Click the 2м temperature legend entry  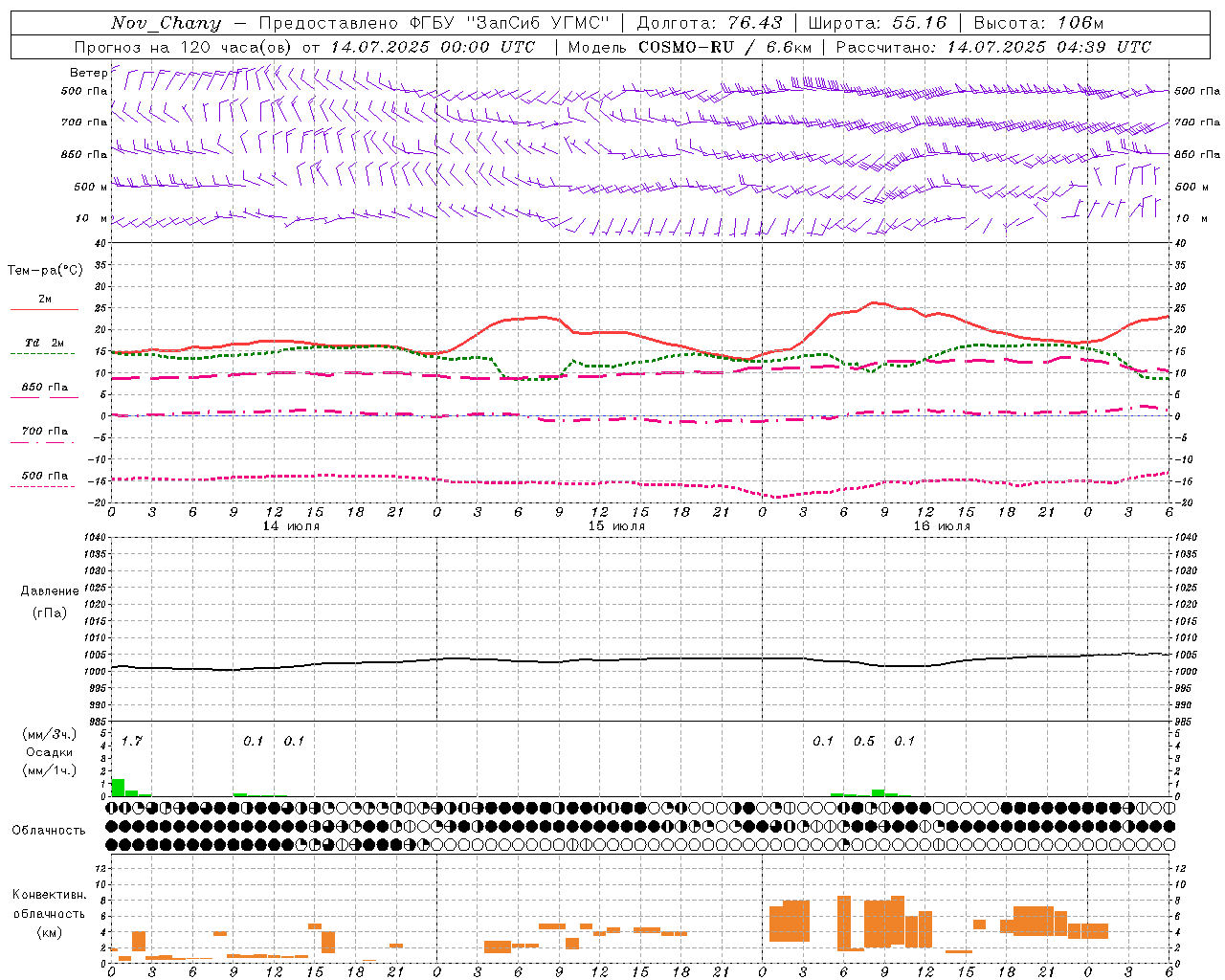point(45,299)
